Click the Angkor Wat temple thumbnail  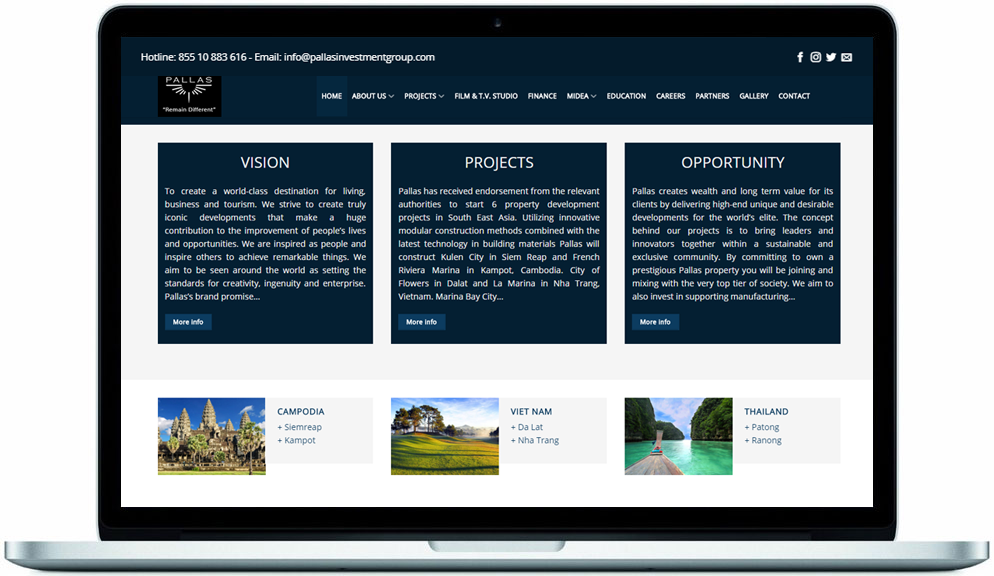211,436
